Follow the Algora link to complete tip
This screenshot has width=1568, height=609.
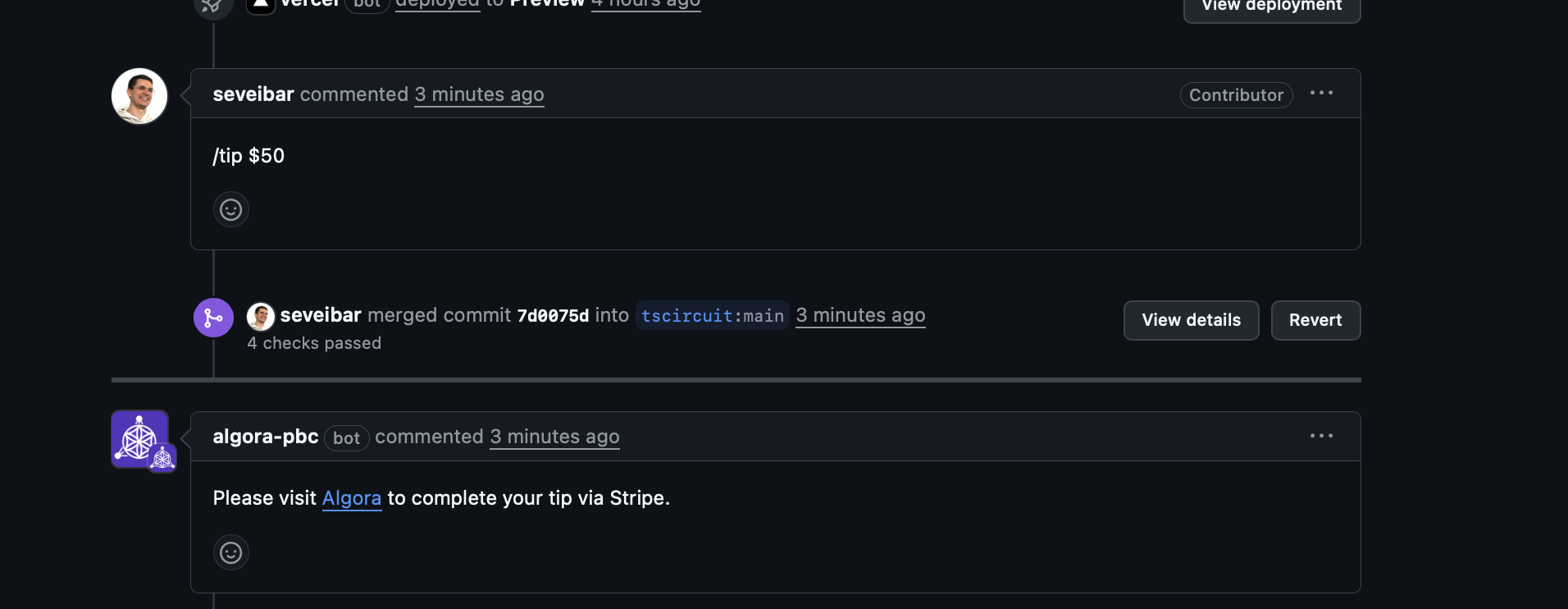click(352, 498)
